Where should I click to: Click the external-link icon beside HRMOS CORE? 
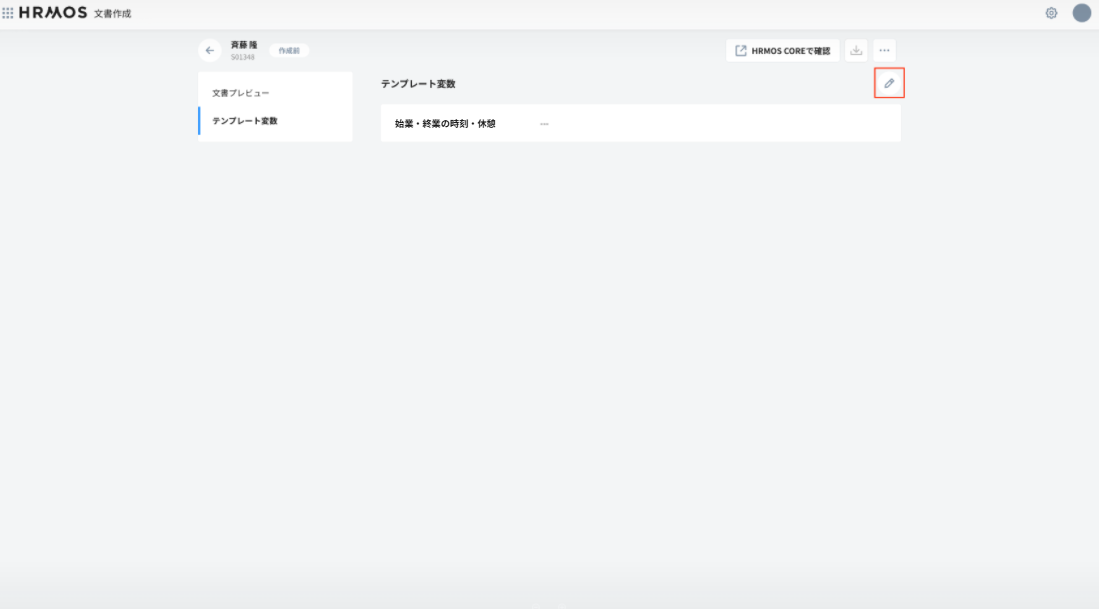(x=741, y=50)
